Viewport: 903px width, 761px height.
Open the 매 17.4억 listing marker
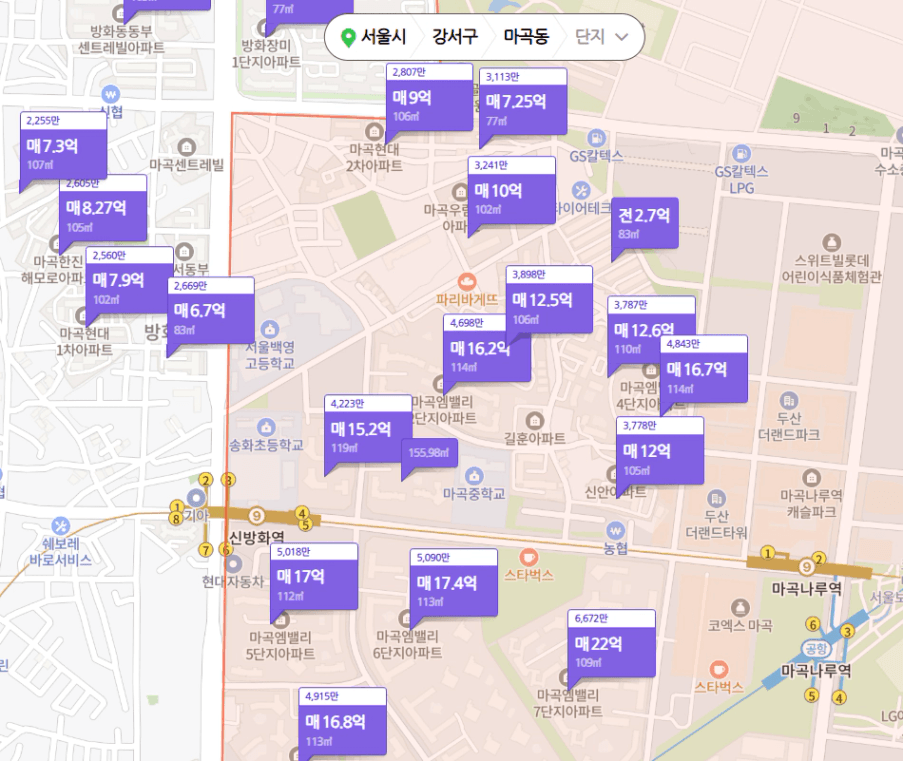pos(454,582)
